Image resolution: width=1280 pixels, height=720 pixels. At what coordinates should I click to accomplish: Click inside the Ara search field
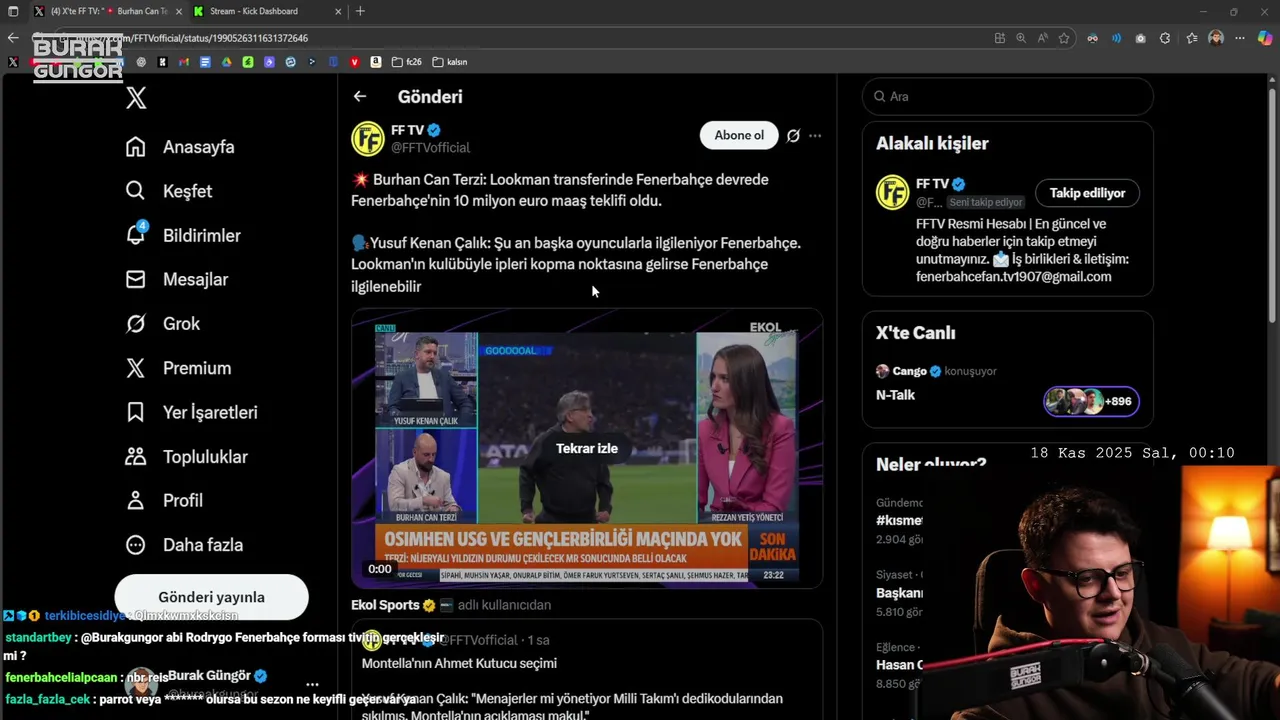[1008, 97]
